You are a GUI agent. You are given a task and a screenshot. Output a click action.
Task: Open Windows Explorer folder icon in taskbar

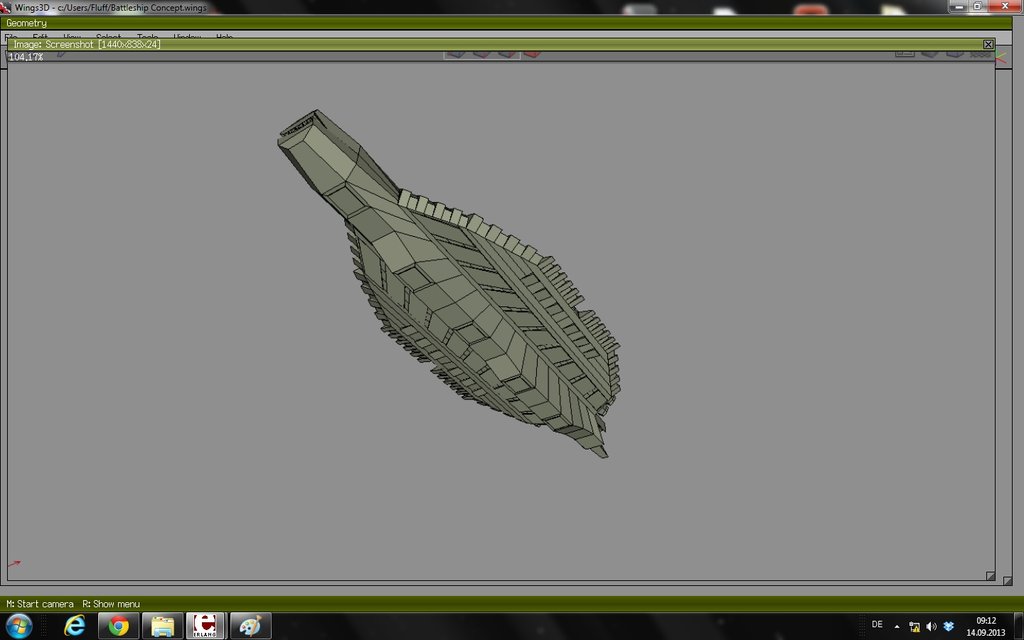click(x=162, y=626)
